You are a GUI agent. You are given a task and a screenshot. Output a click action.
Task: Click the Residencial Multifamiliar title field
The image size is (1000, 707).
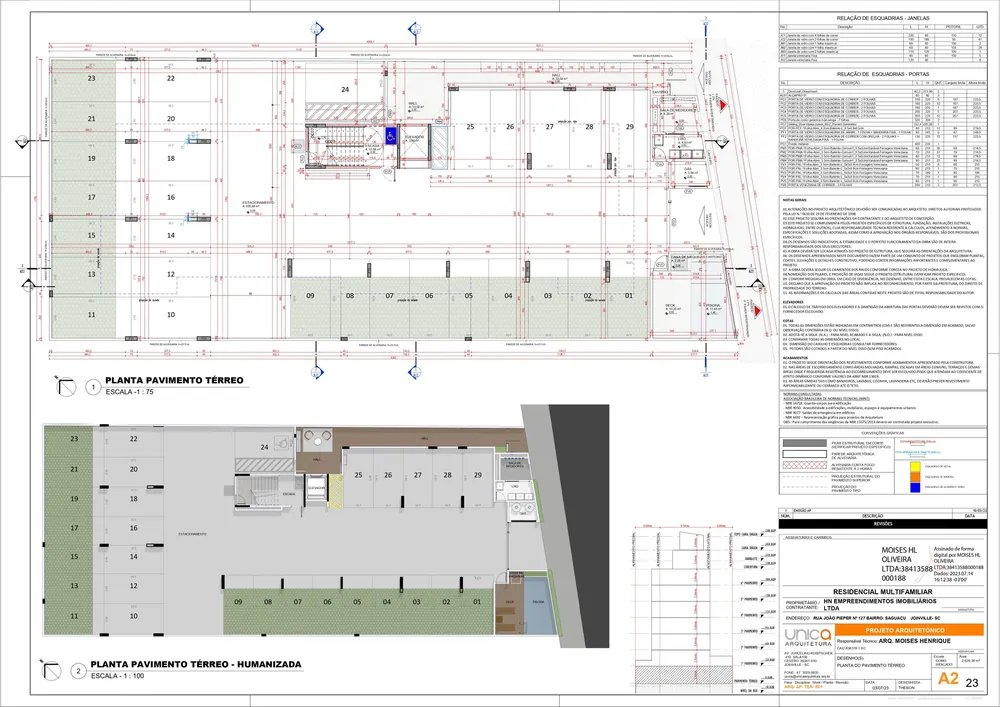(x=883, y=592)
